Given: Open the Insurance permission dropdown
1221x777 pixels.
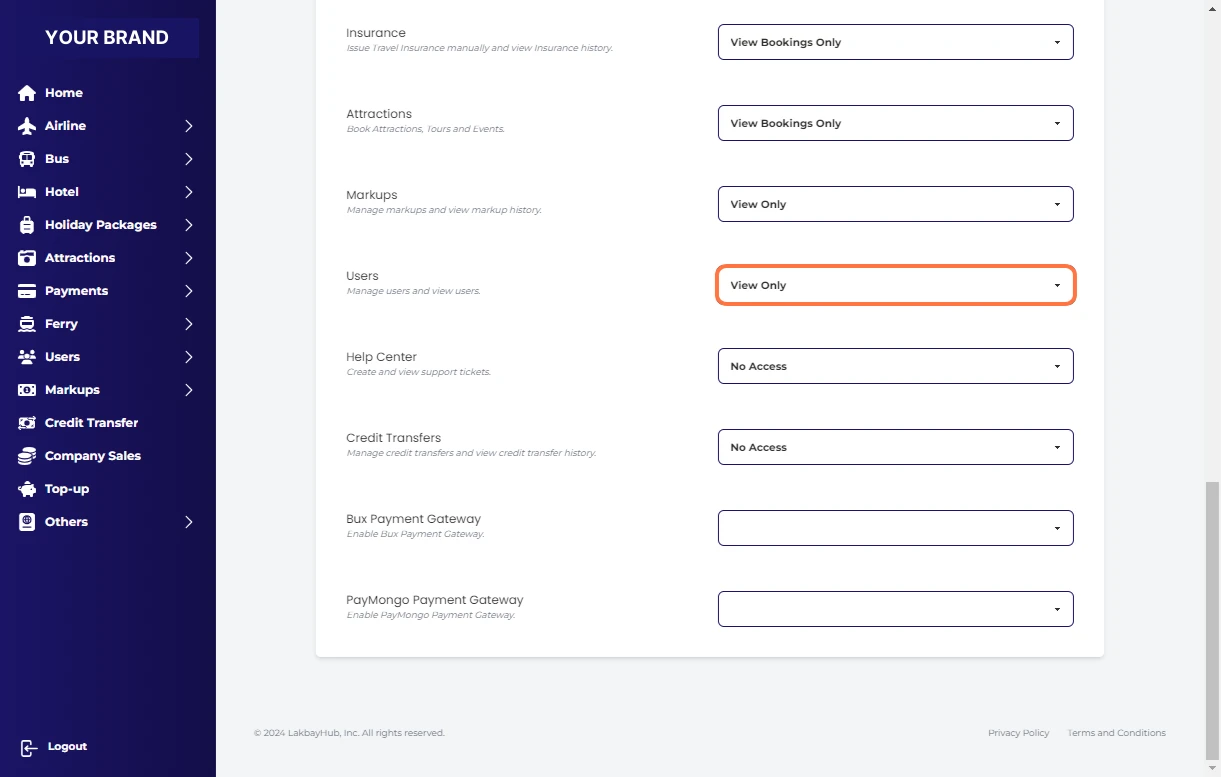Looking at the screenshot, I should point(895,42).
